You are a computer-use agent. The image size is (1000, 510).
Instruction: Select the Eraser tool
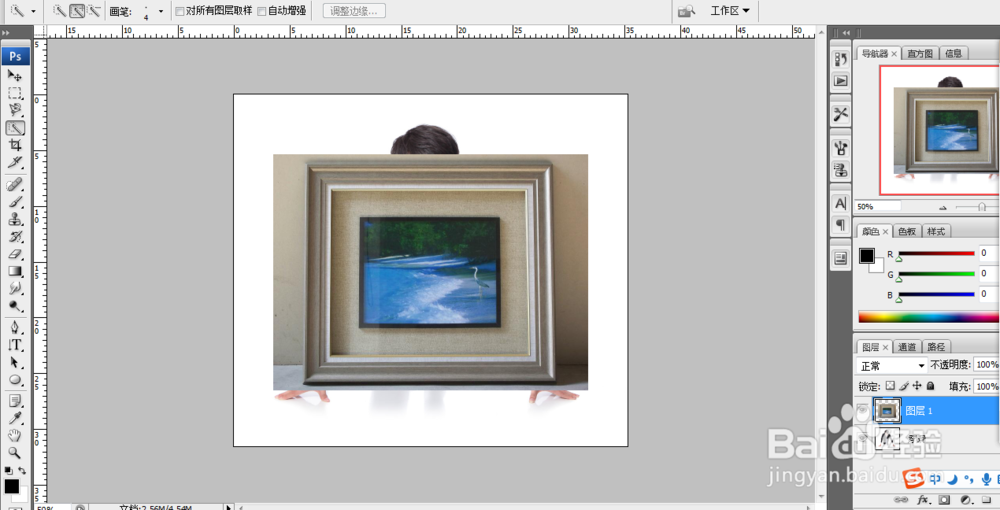(x=15, y=254)
